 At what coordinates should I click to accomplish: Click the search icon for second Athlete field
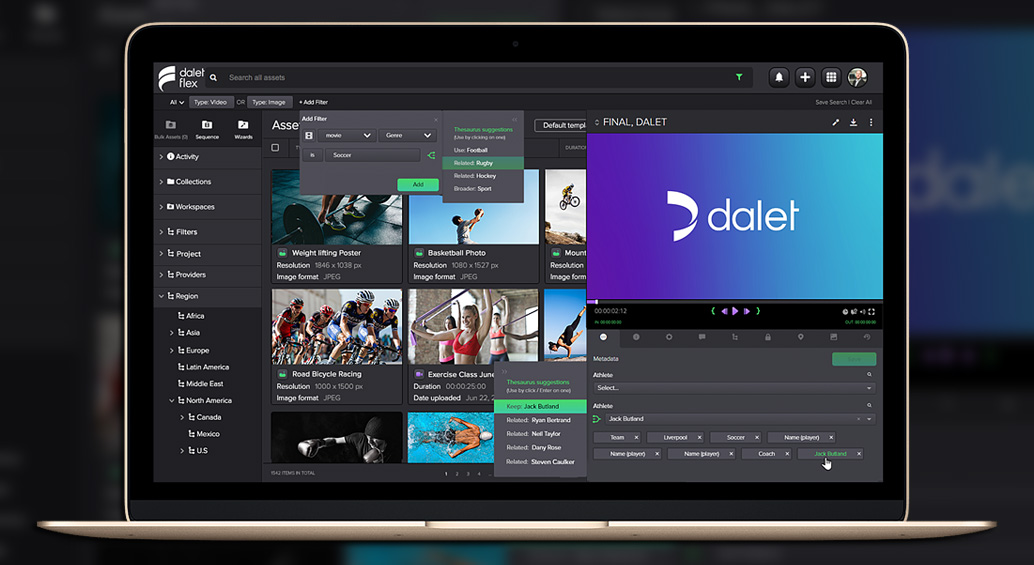(x=869, y=405)
